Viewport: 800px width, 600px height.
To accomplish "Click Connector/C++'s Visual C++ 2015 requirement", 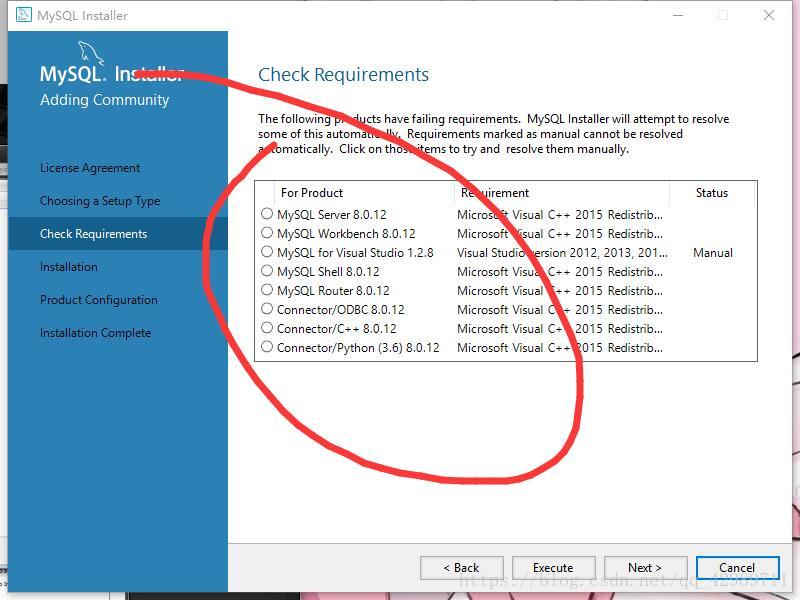I will (x=560, y=329).
